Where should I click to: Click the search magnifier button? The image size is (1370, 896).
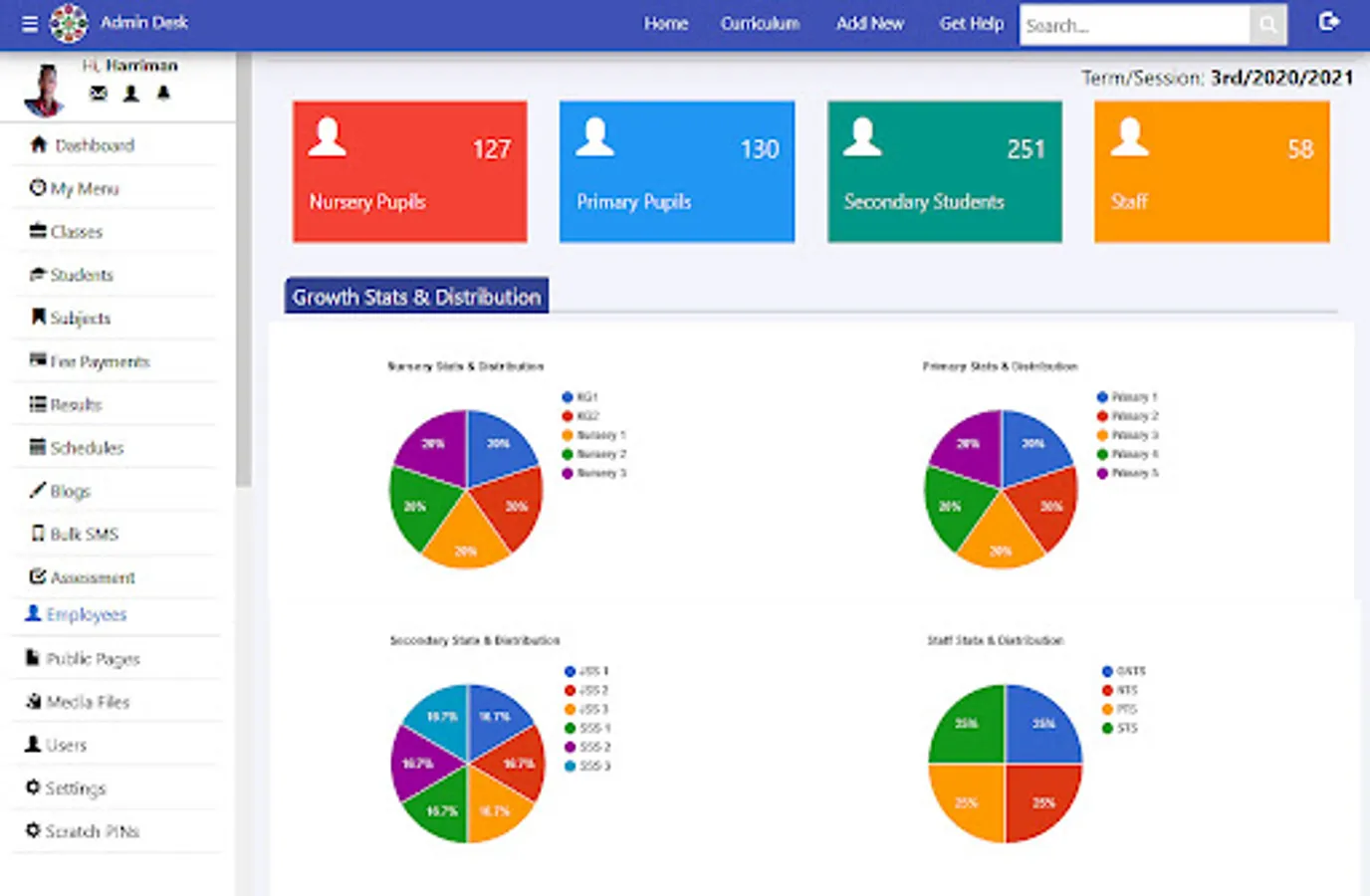point(1267,25)
